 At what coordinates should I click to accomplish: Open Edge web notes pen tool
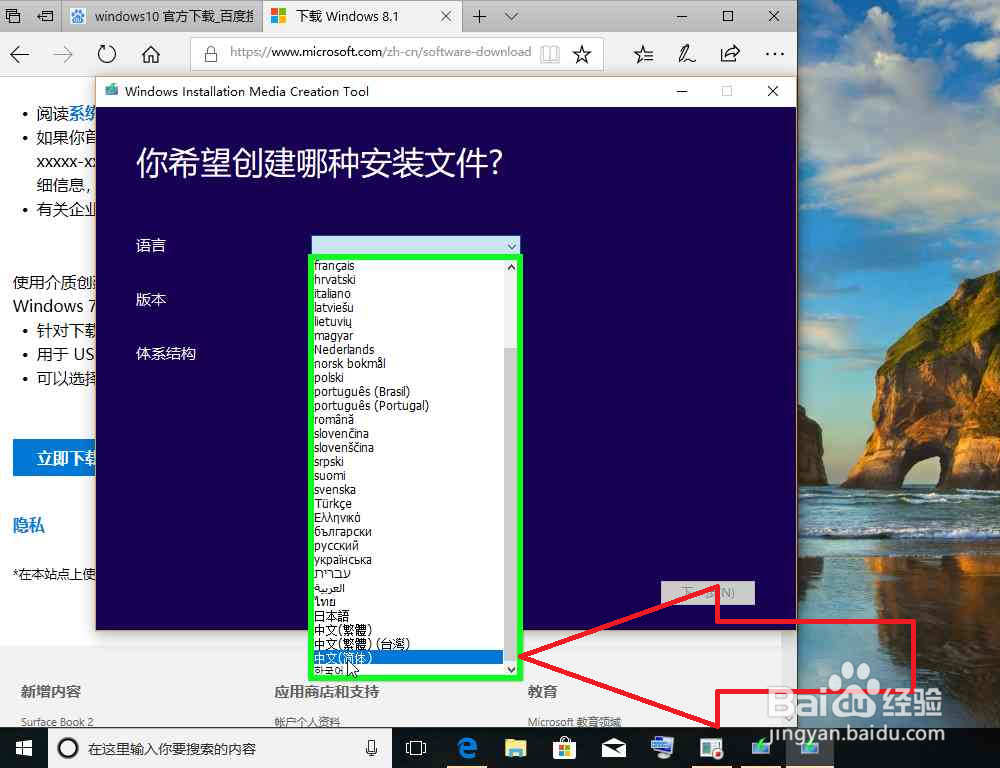(x=686, y=54)
